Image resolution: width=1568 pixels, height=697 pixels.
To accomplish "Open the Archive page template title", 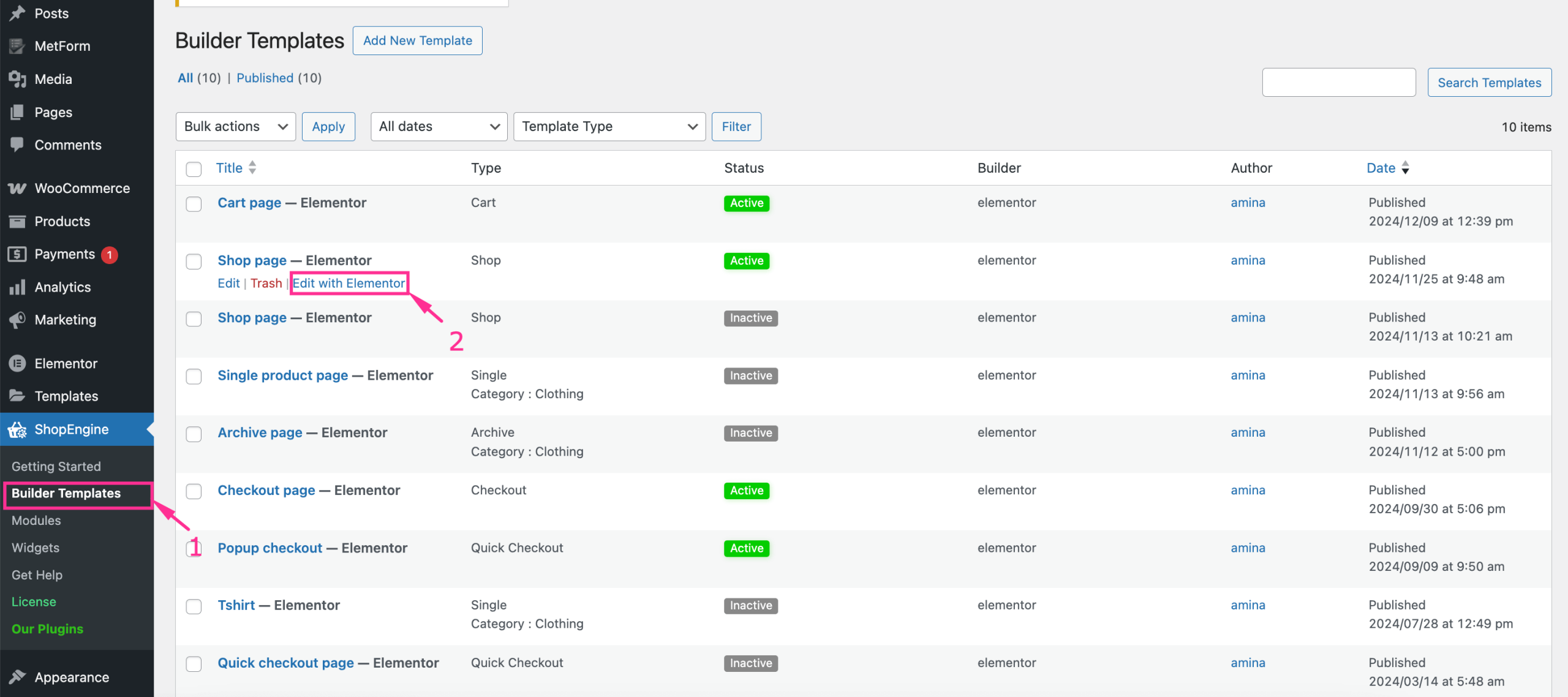I will pyautogui.click(x=260, y=433).
